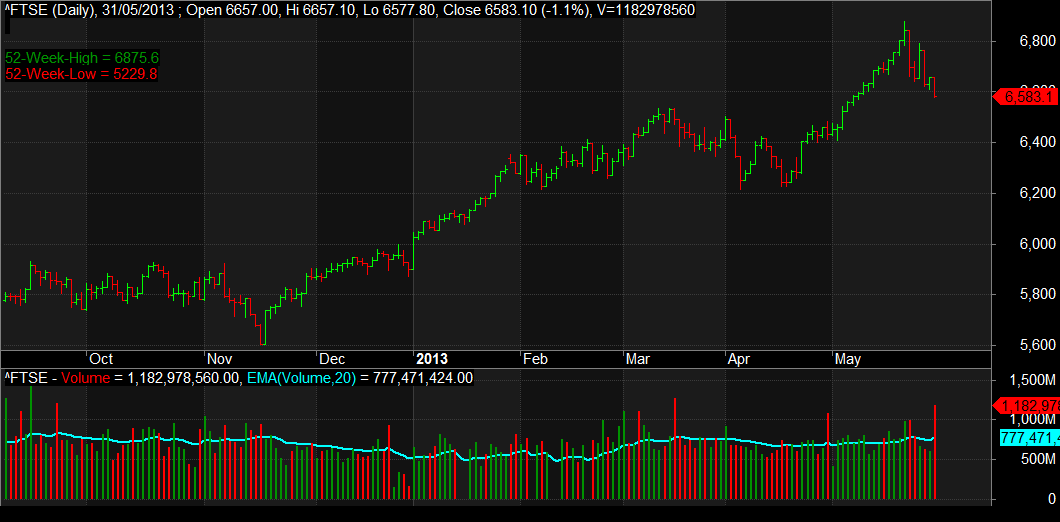Click the Mar label on date axis

pos(637,359)
